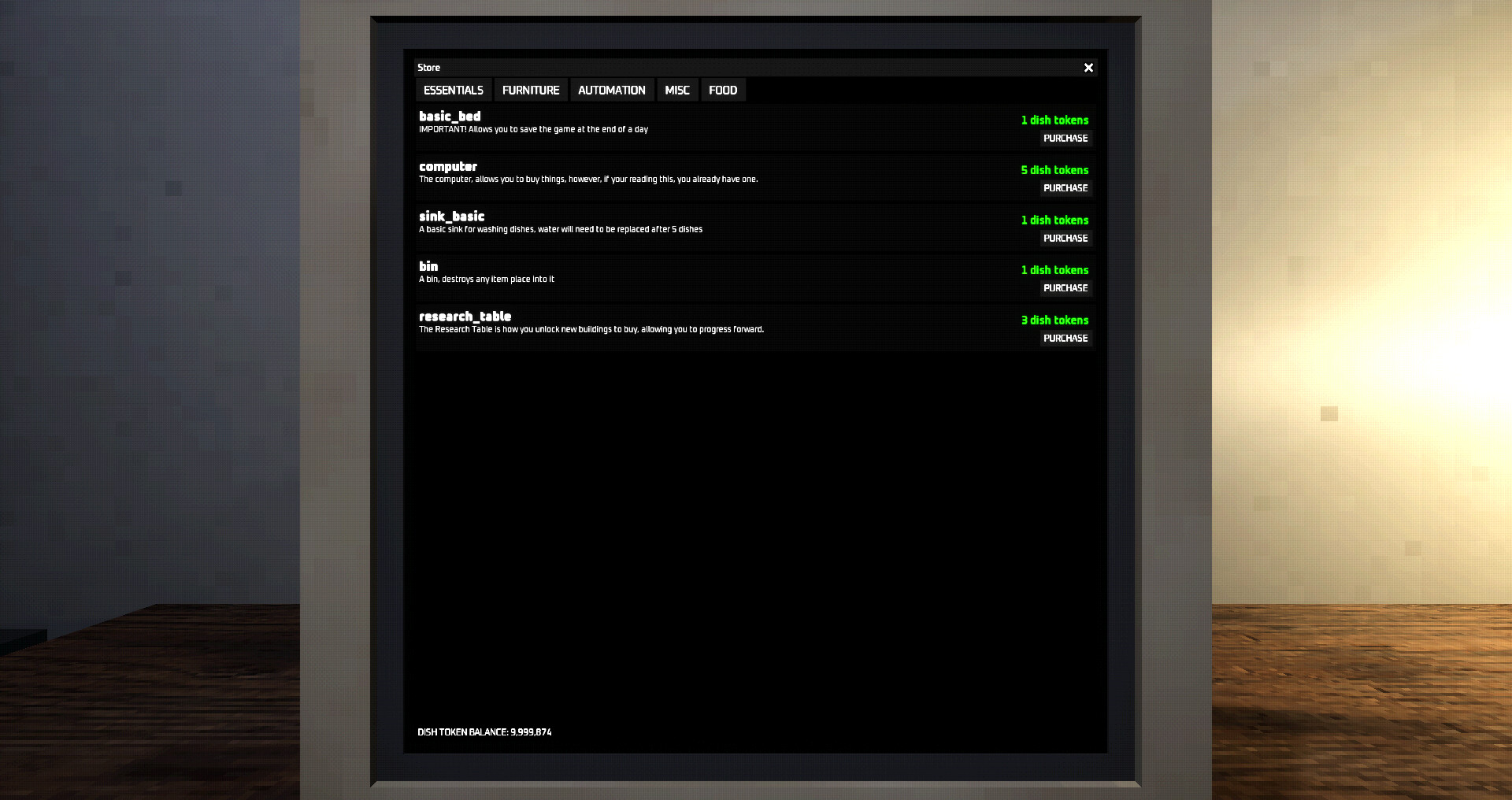Purchase the computer

(x=1065, y=188)
